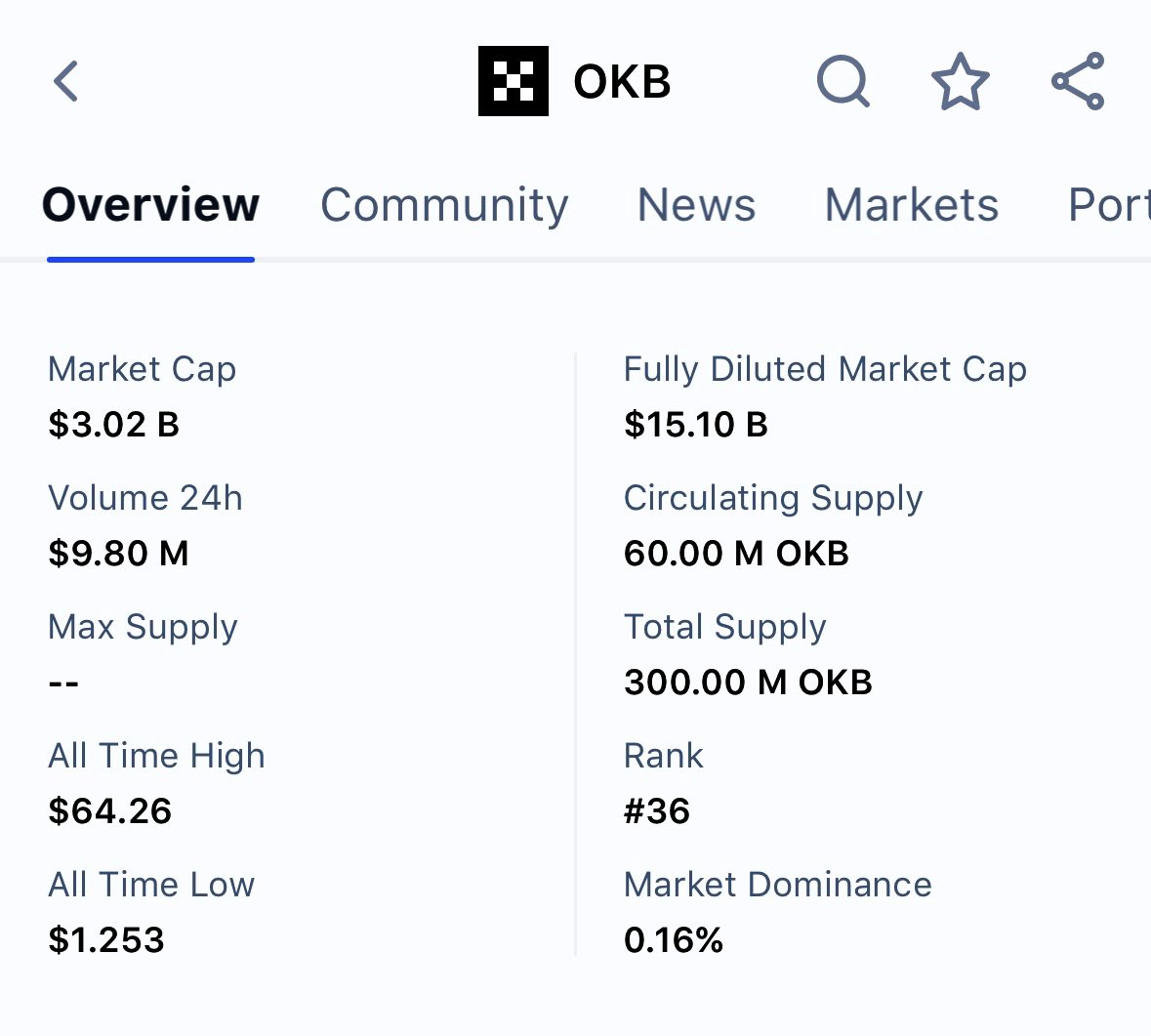The height and width of the screenshot is (1036, 1151).
Task: Favorite OKB by clicking the star icon
Action: (x=961, y=81)
